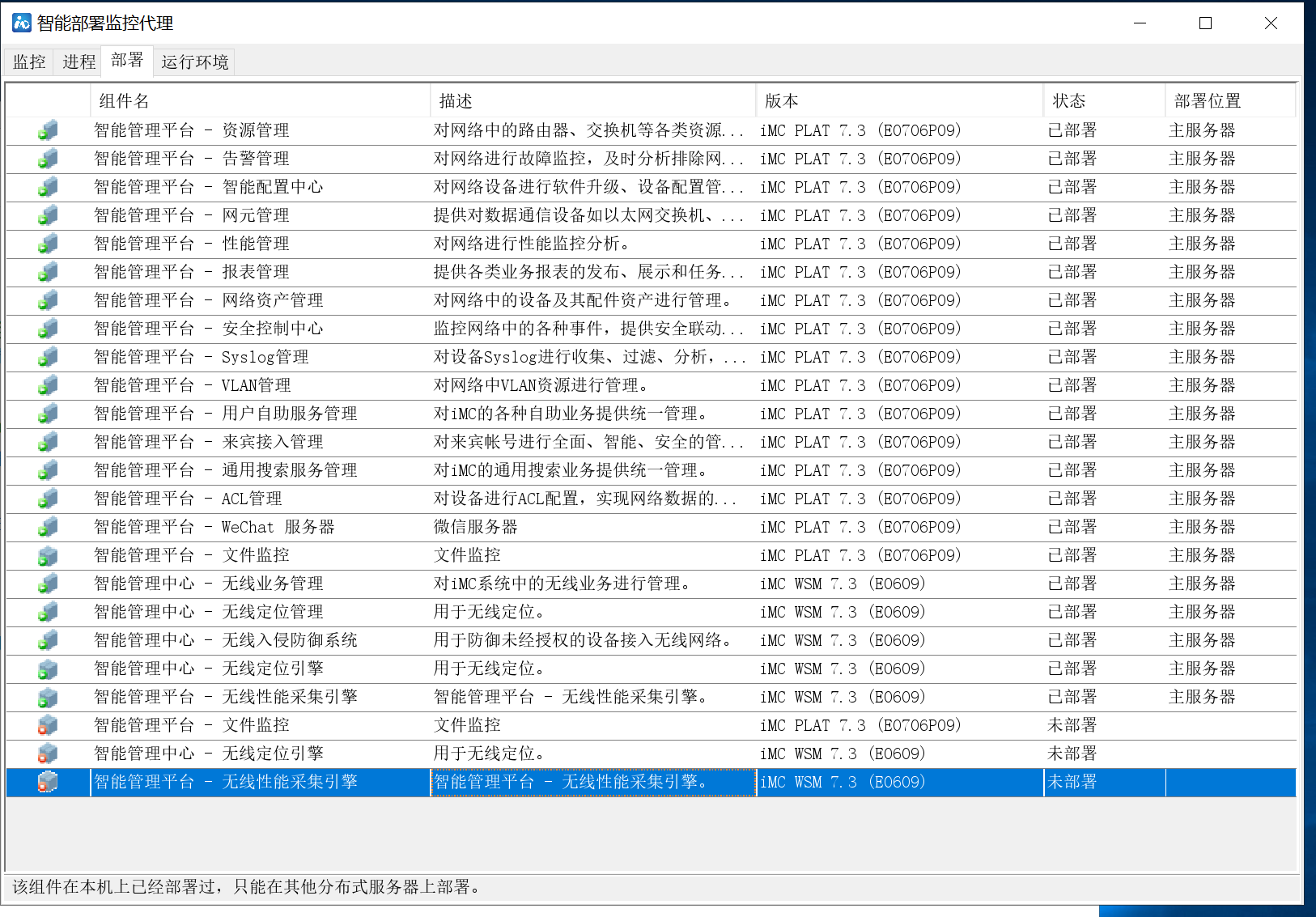Click the 无线业务管理 component icon
Screen dimensions: 1316x917
click(x=48, y=584)
